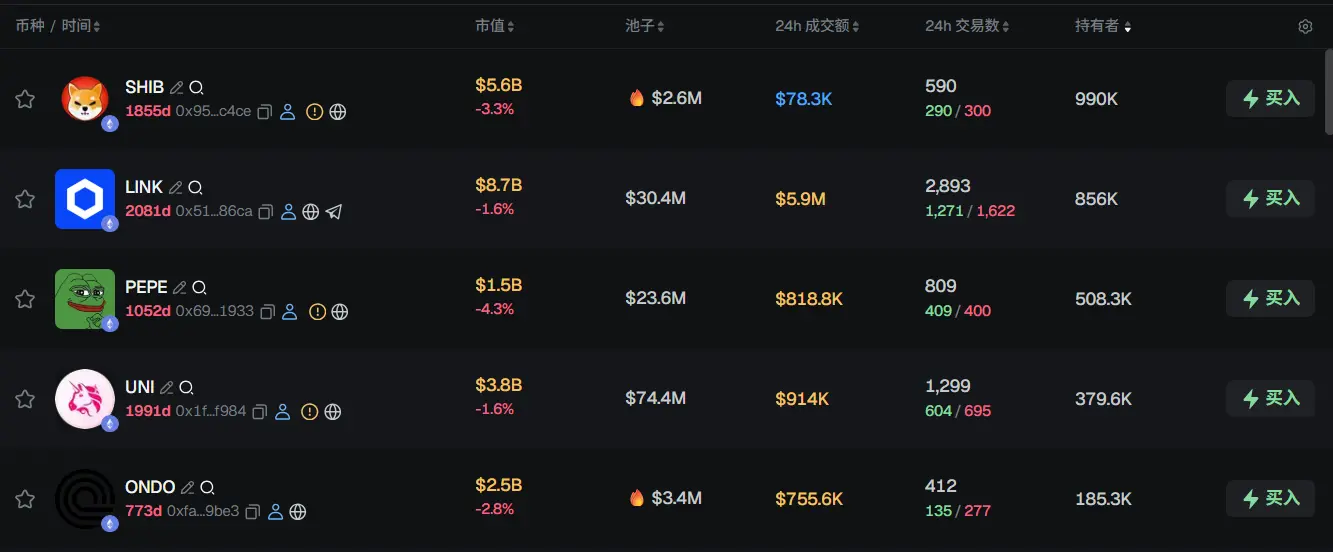Viewport: 1333px width, 552px height.
Task: Open the PEPE frog token logo
Action: click(84, 299)
